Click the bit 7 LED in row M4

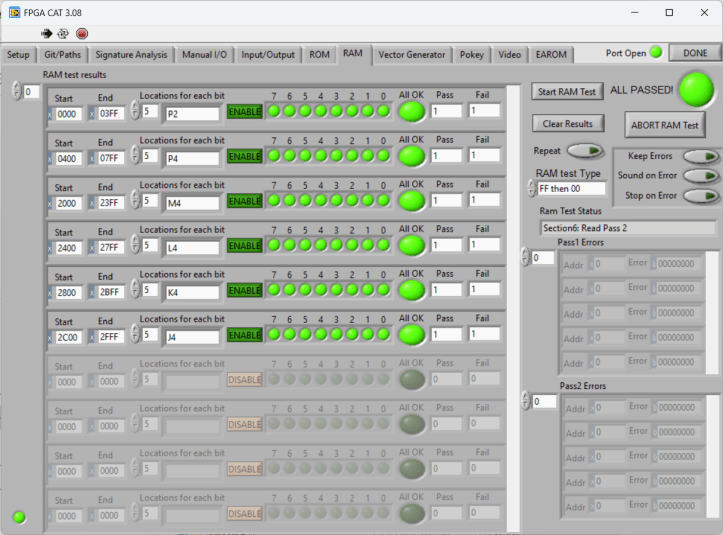pos(274,200)
